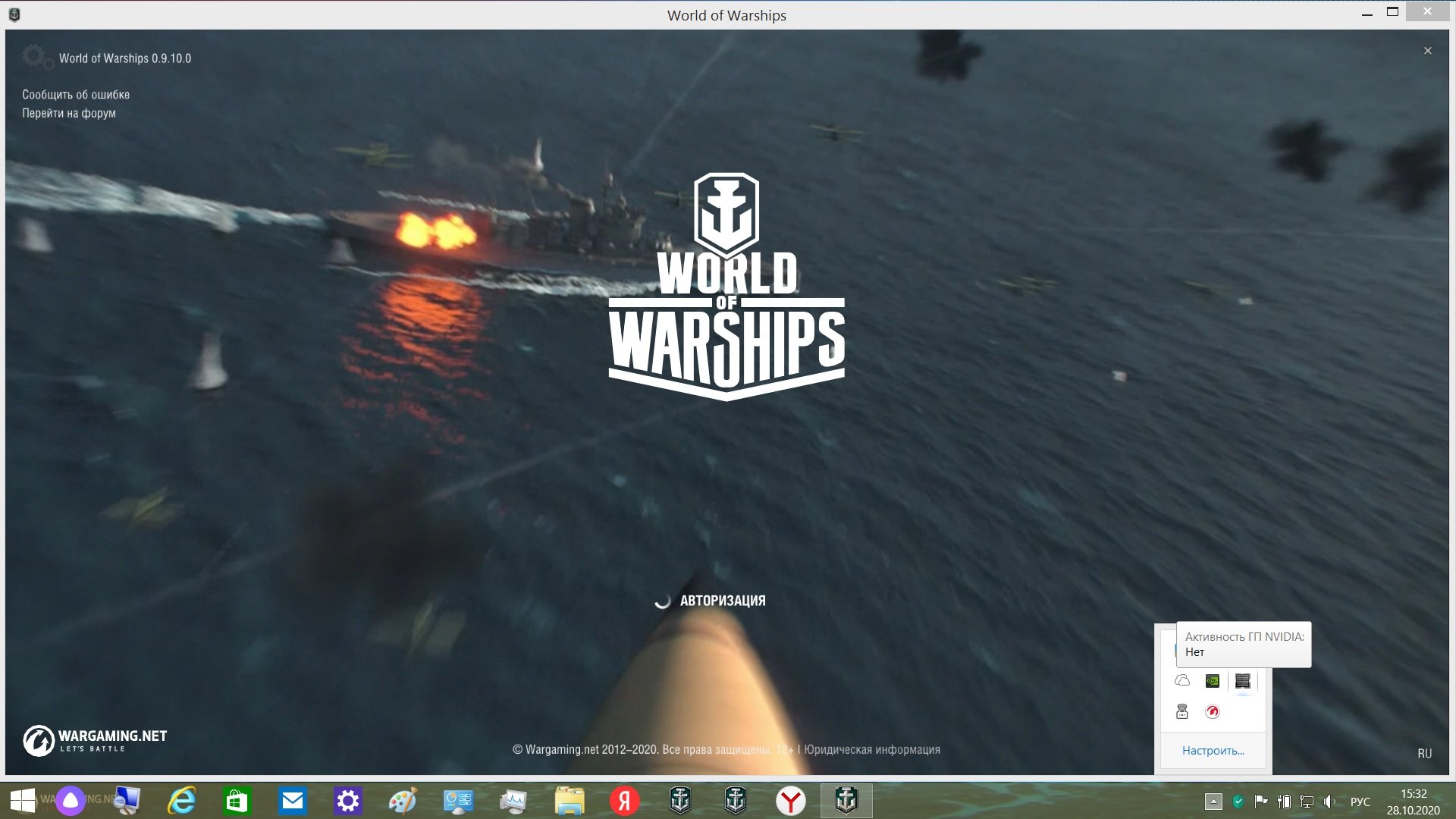Screen dimensions: 1456x819
Task: Click the Юридическая информация link
Action: pyautogui.click(x=872, y=749)
